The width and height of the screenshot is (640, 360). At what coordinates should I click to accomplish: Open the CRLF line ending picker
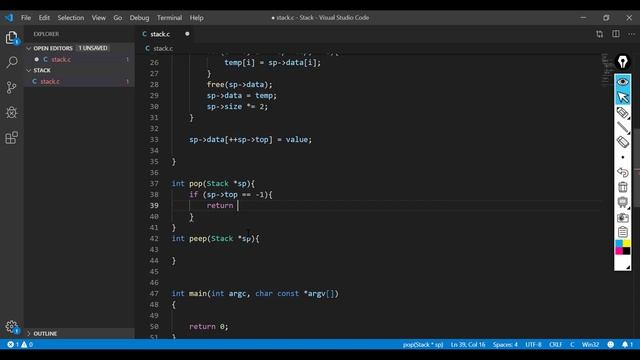(555, 344)
